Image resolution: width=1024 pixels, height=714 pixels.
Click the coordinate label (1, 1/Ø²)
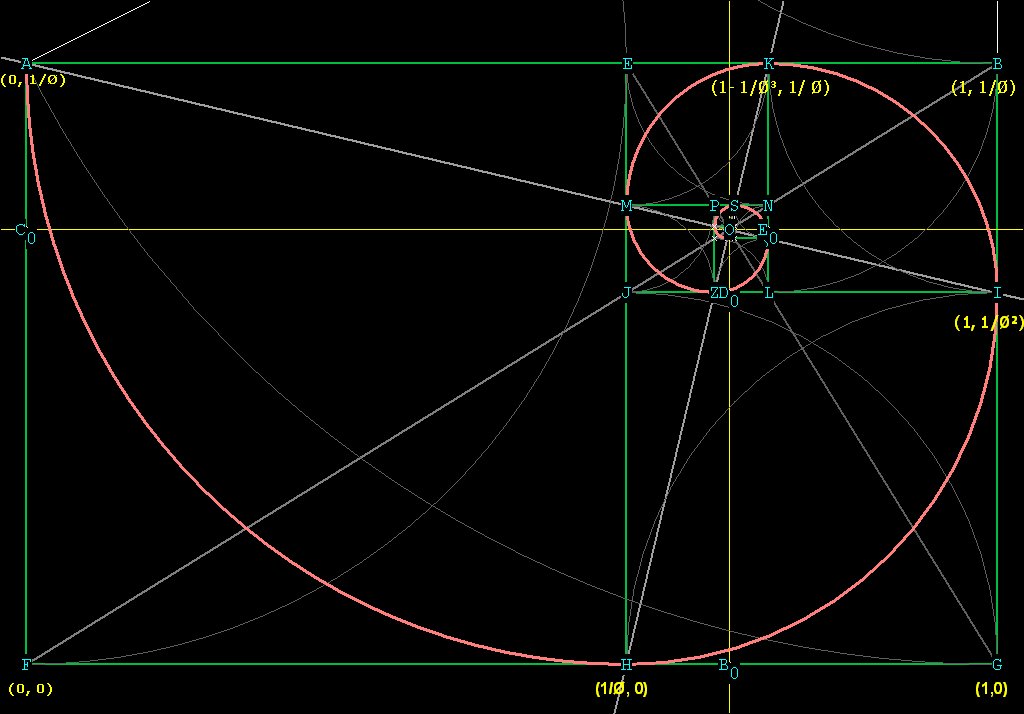pyautogui.click(x=987, y=322)
